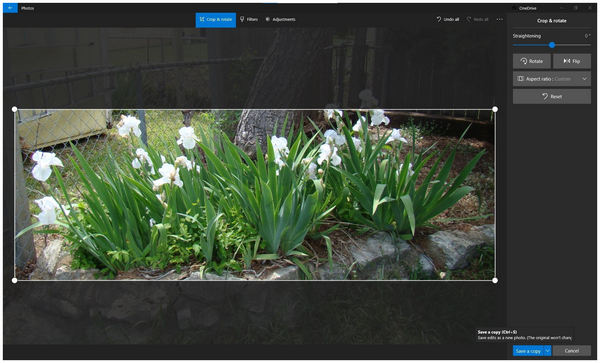Switch to the Adjustments tab
Screen dimensions: 600x363
(280, 20)
